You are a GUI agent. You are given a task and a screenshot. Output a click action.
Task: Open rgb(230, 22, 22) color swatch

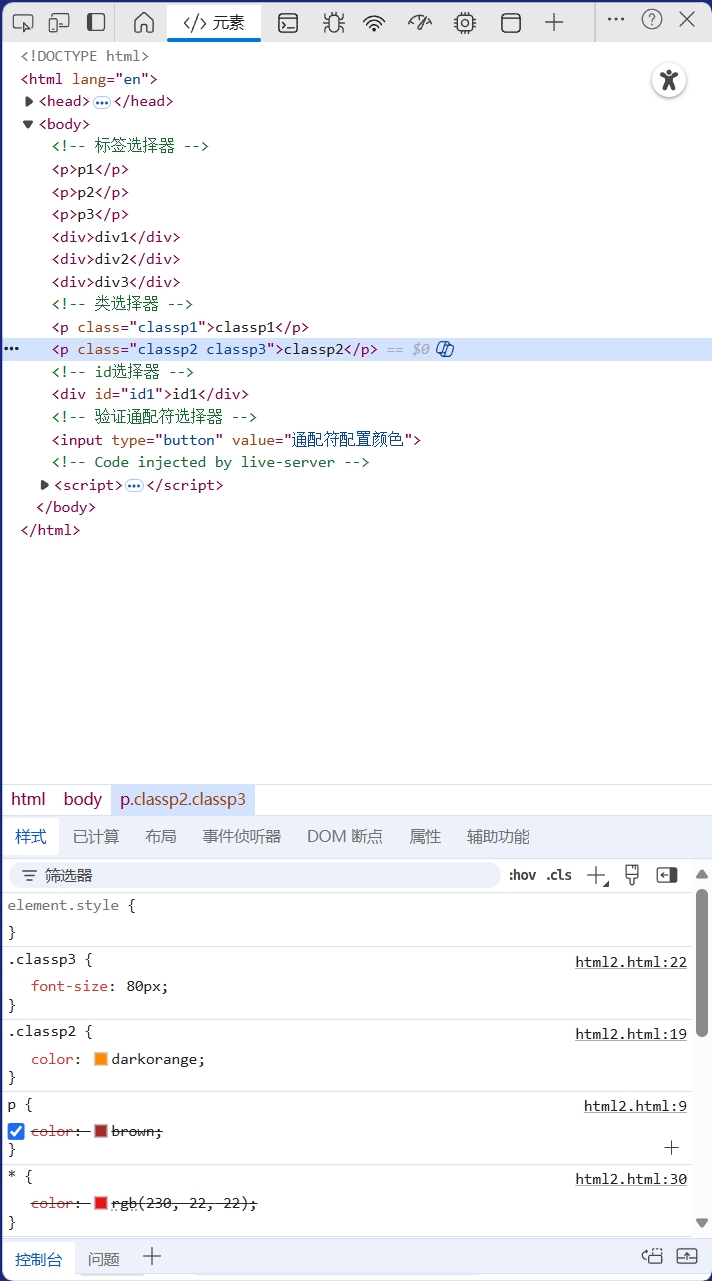point(101,1203)
